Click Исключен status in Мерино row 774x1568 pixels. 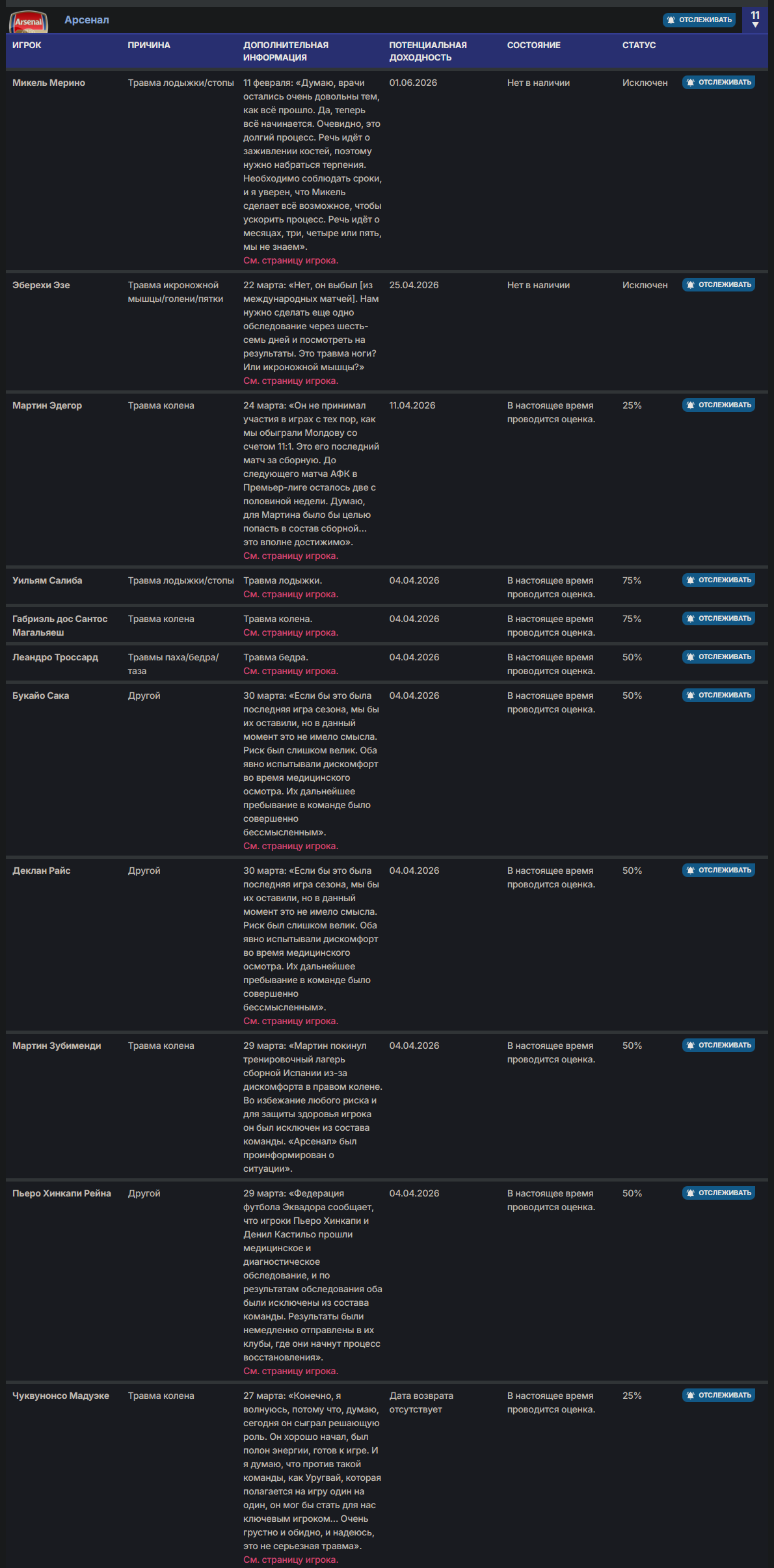645,83
